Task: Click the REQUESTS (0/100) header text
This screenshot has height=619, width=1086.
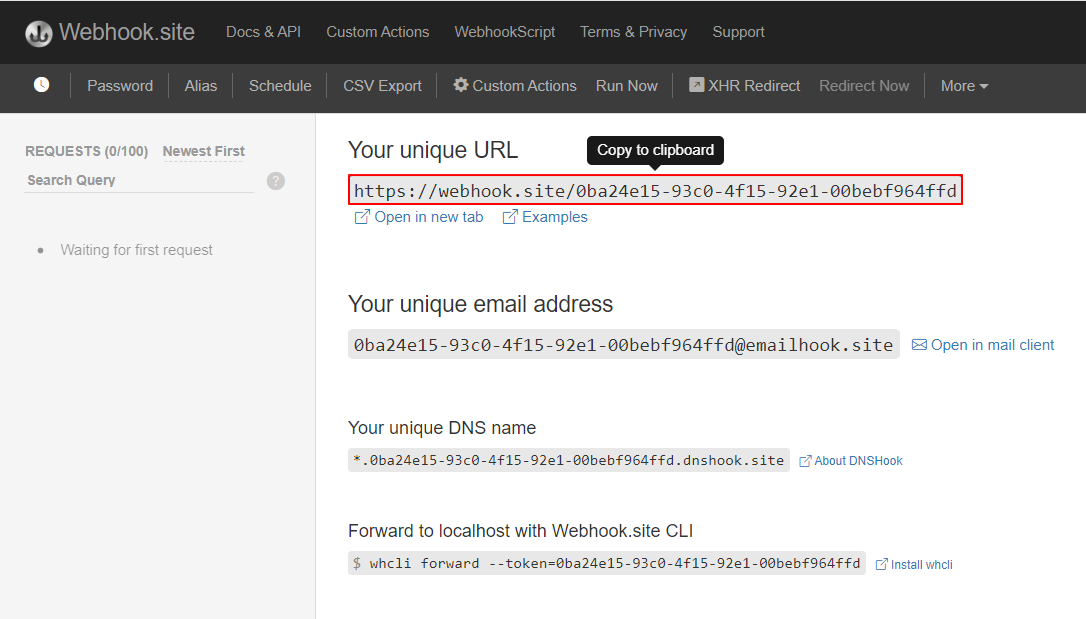Action: 87,151
